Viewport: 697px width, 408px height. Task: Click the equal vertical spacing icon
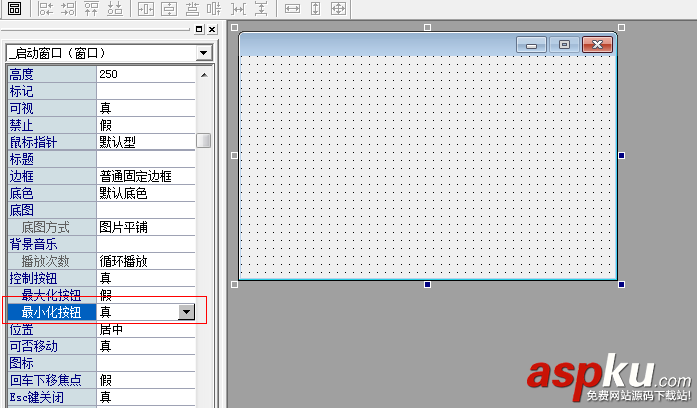click(261, 8)
